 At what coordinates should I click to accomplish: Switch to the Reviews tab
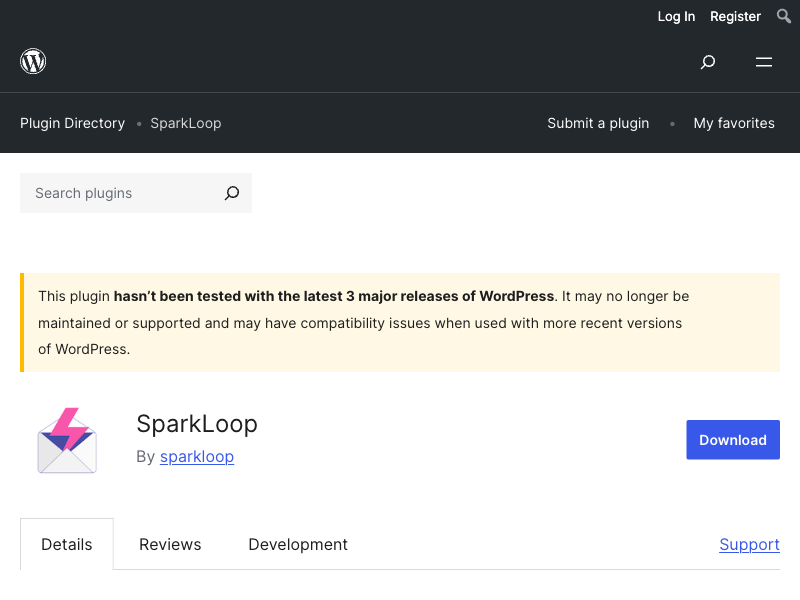click(170, 544)
